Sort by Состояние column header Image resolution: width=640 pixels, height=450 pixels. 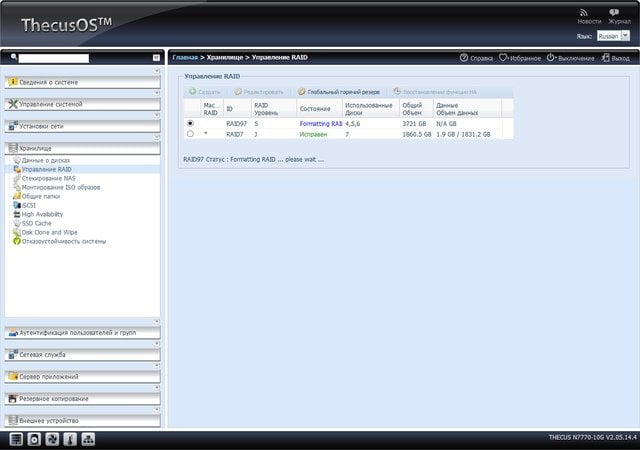[x=319, y=109]
